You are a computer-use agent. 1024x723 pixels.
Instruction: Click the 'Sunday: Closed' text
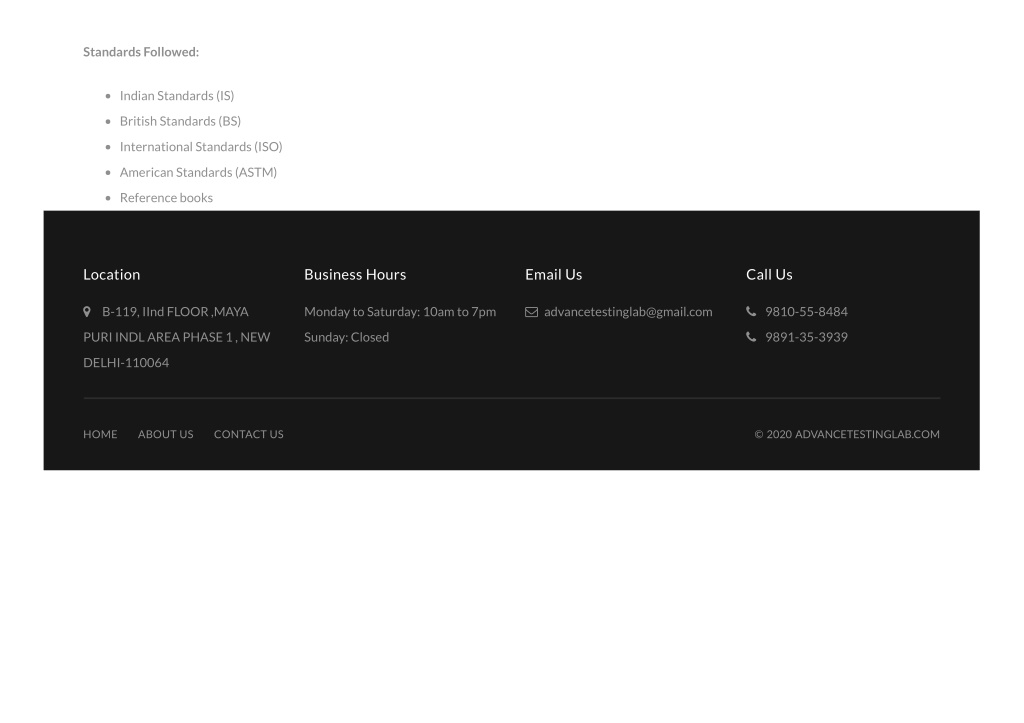[x=346, y=338]
